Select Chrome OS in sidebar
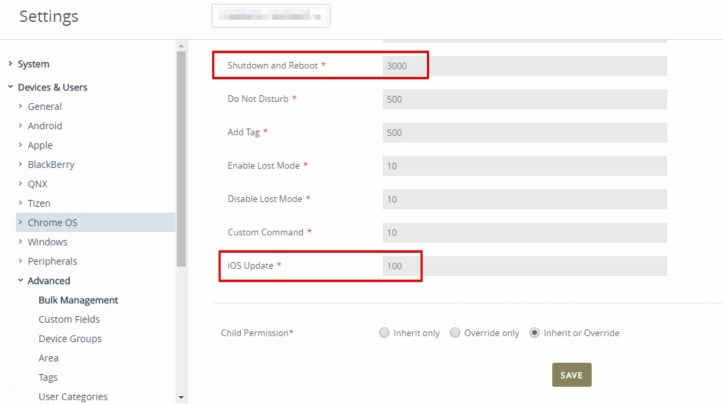The width and height of the screenshot is (723, 404). point(52,222)
